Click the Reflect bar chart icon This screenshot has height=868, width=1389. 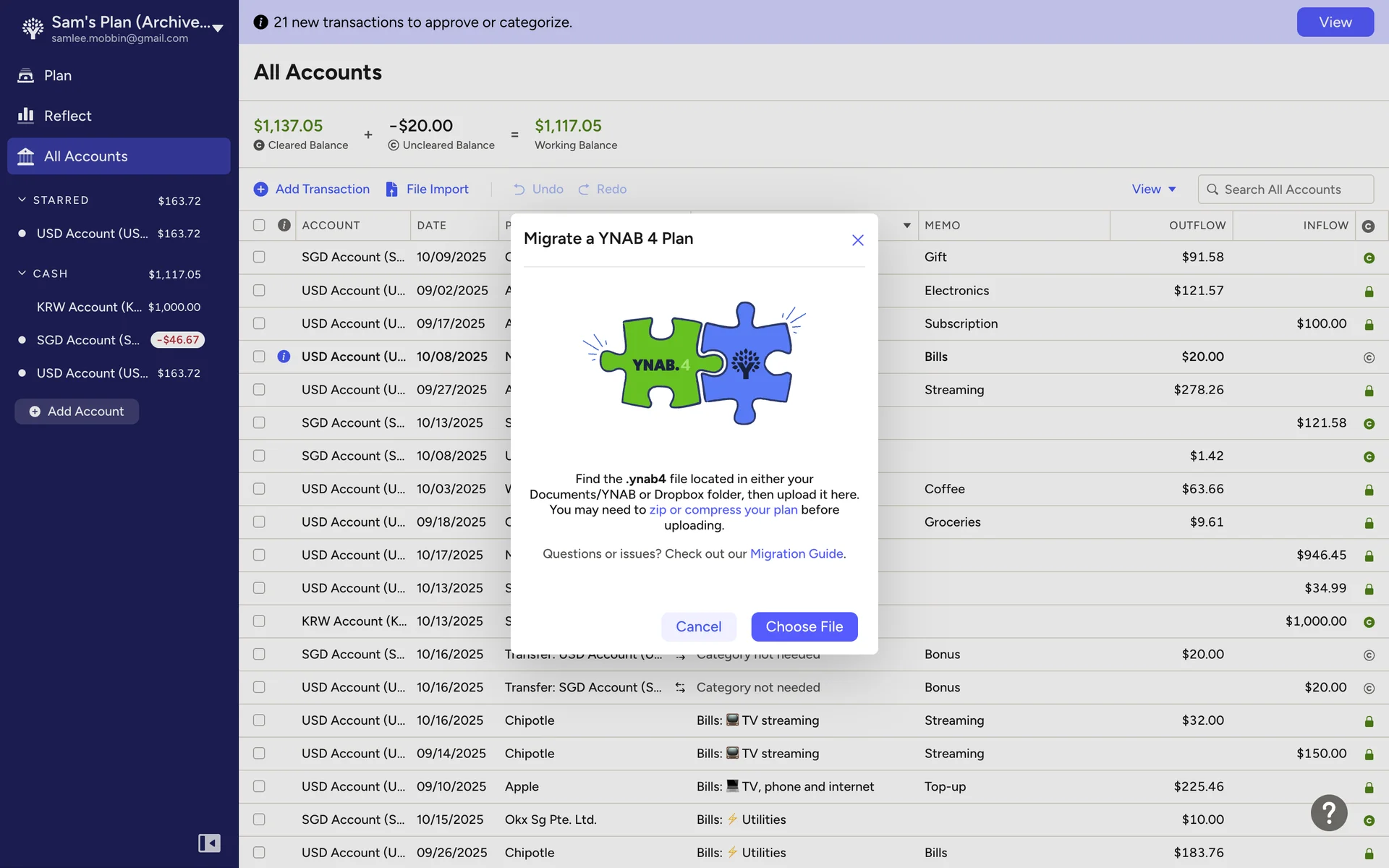click(x=26, y=116)
